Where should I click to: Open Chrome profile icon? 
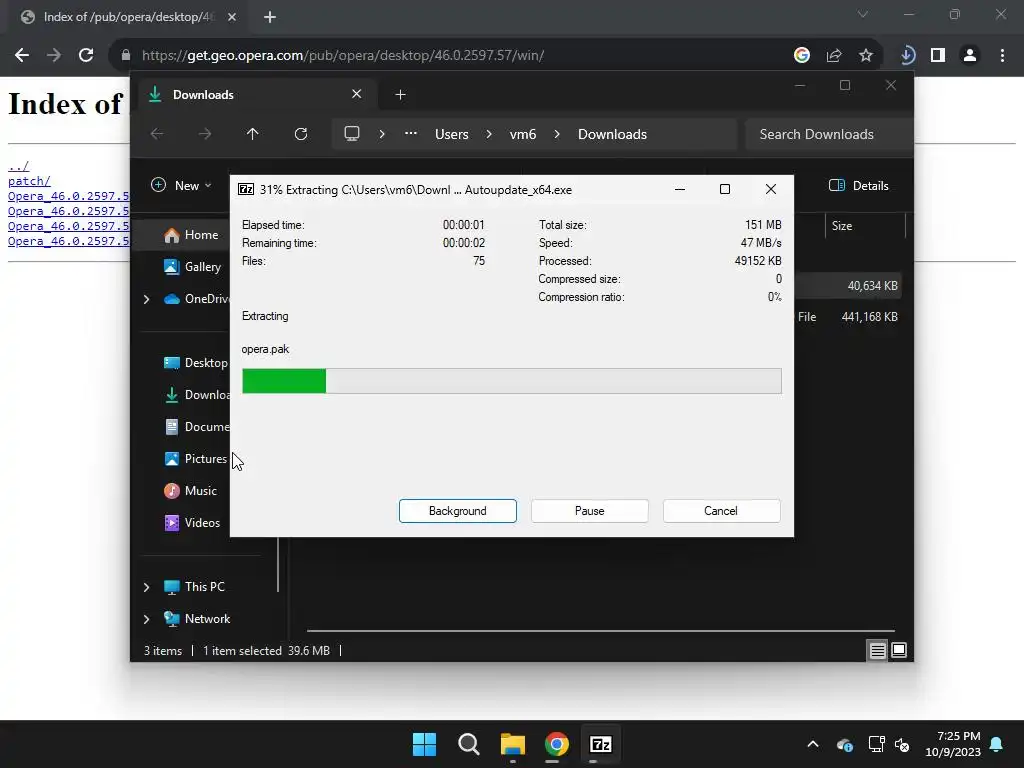pos(970,56)
